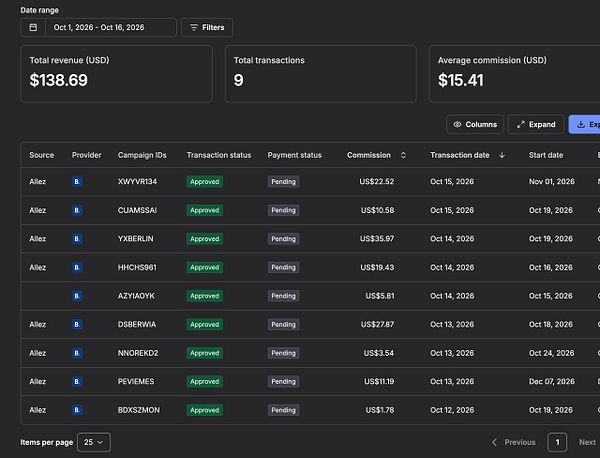Click provider icon in PEVIEMES row

click(77, 381)
